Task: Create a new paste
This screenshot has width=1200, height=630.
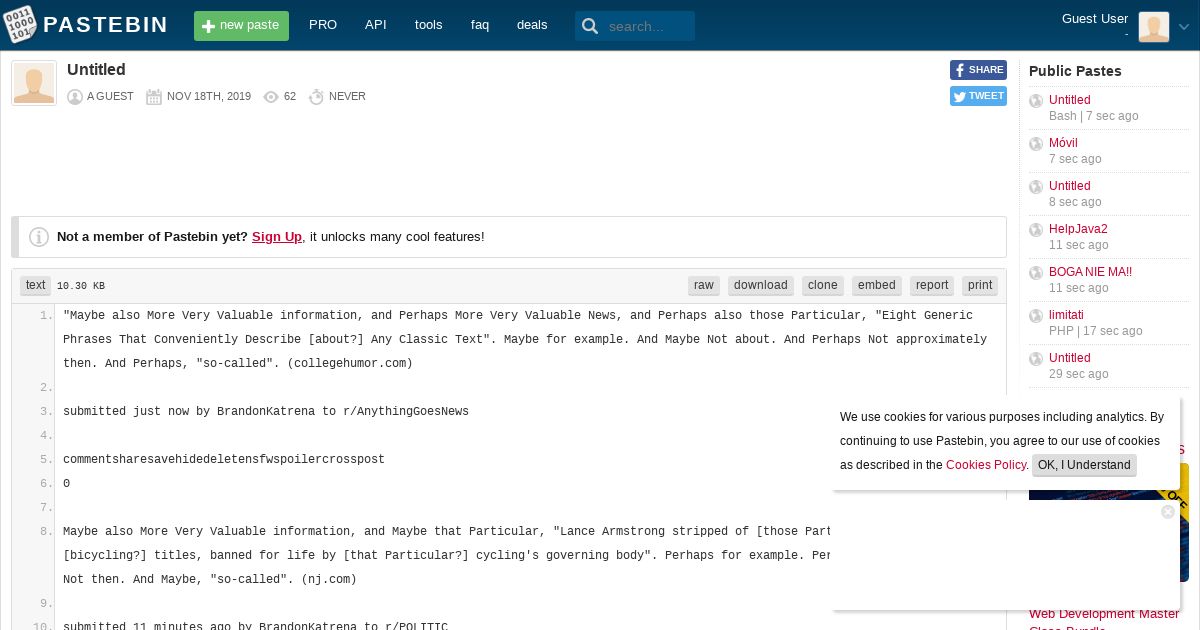Action: coord(241,26)
